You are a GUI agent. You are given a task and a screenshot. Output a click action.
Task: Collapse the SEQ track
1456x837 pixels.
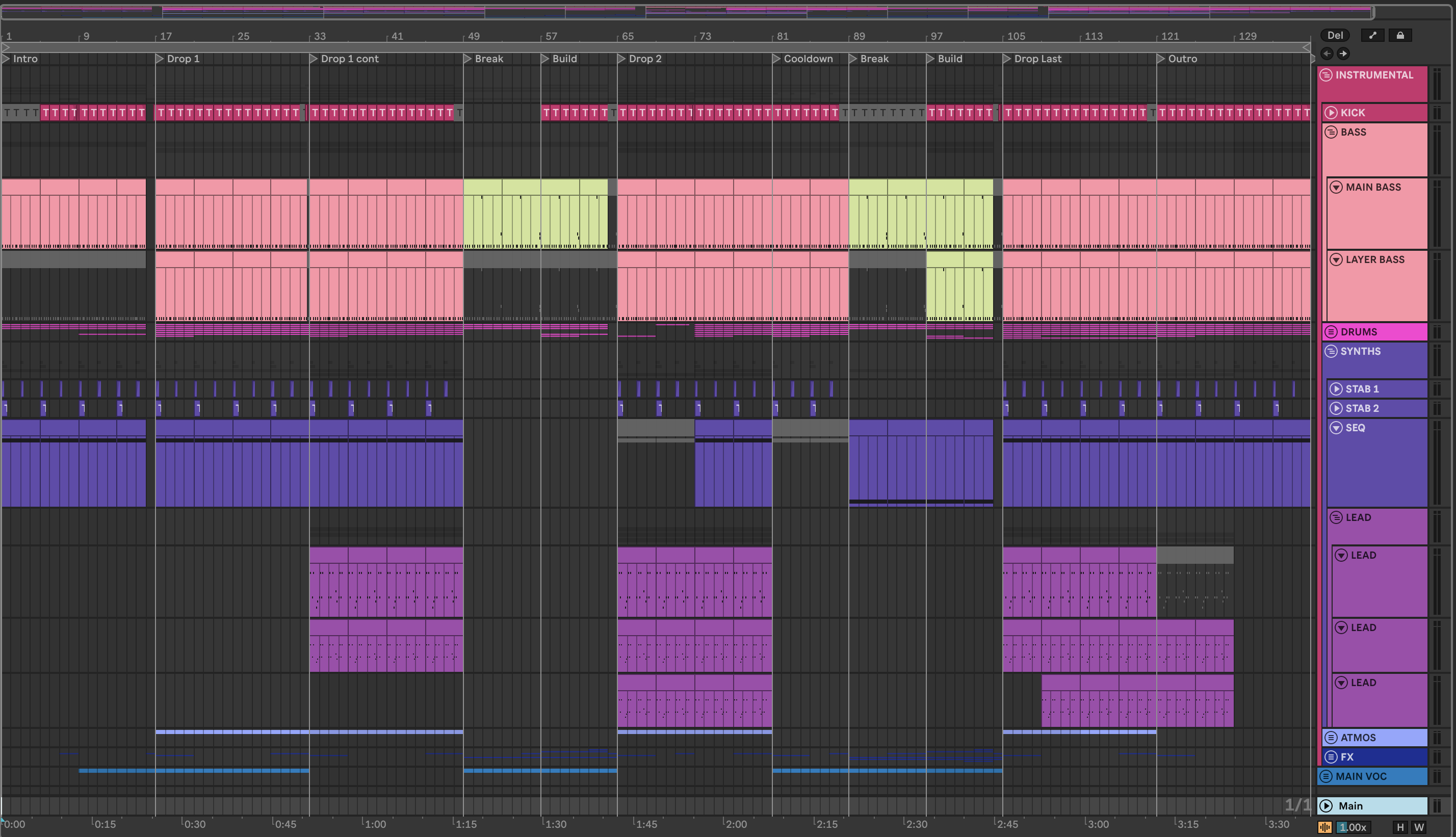click(x=1336, y=428)
